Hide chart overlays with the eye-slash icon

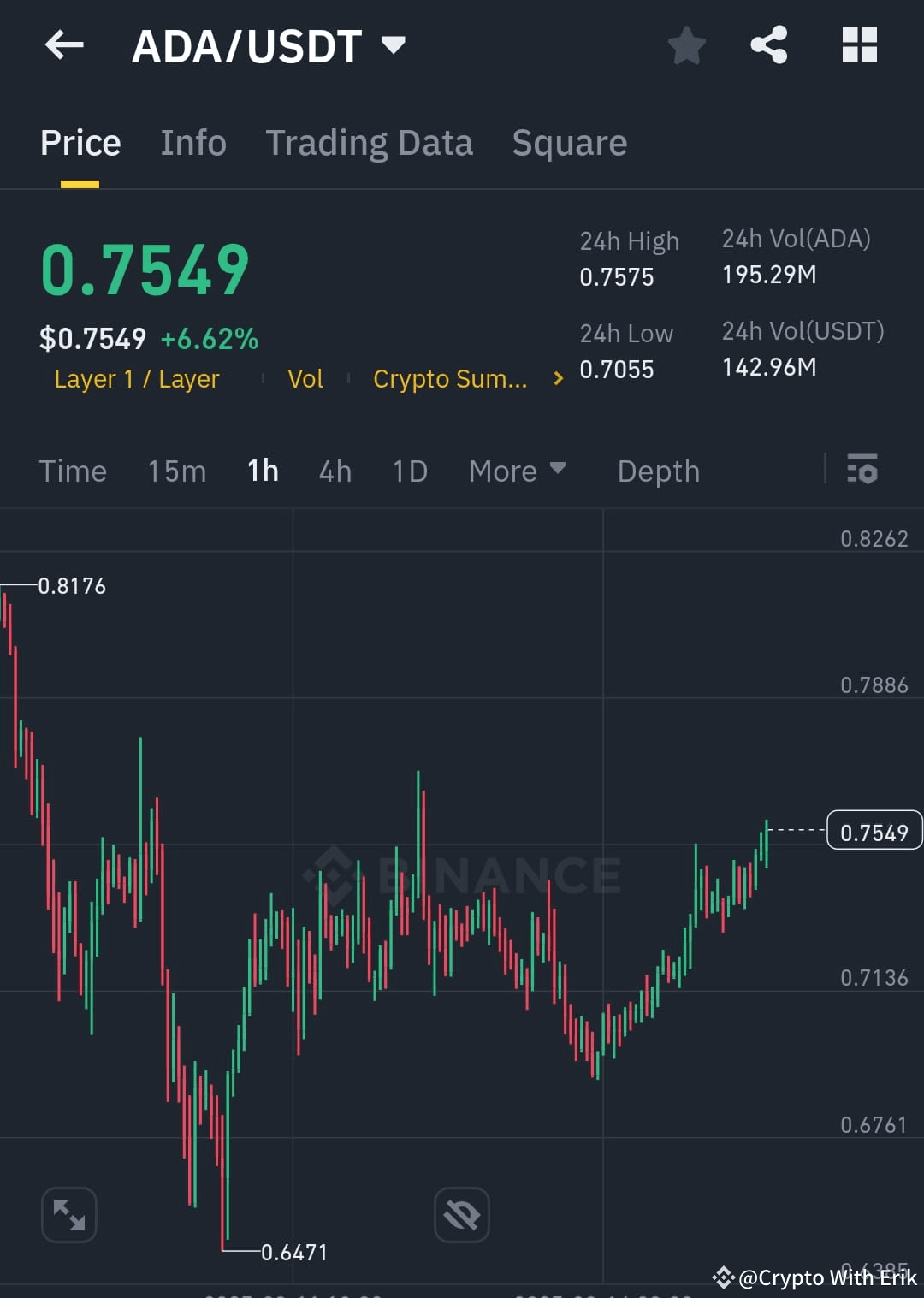pyautogui.click(x=461, y=1214)
